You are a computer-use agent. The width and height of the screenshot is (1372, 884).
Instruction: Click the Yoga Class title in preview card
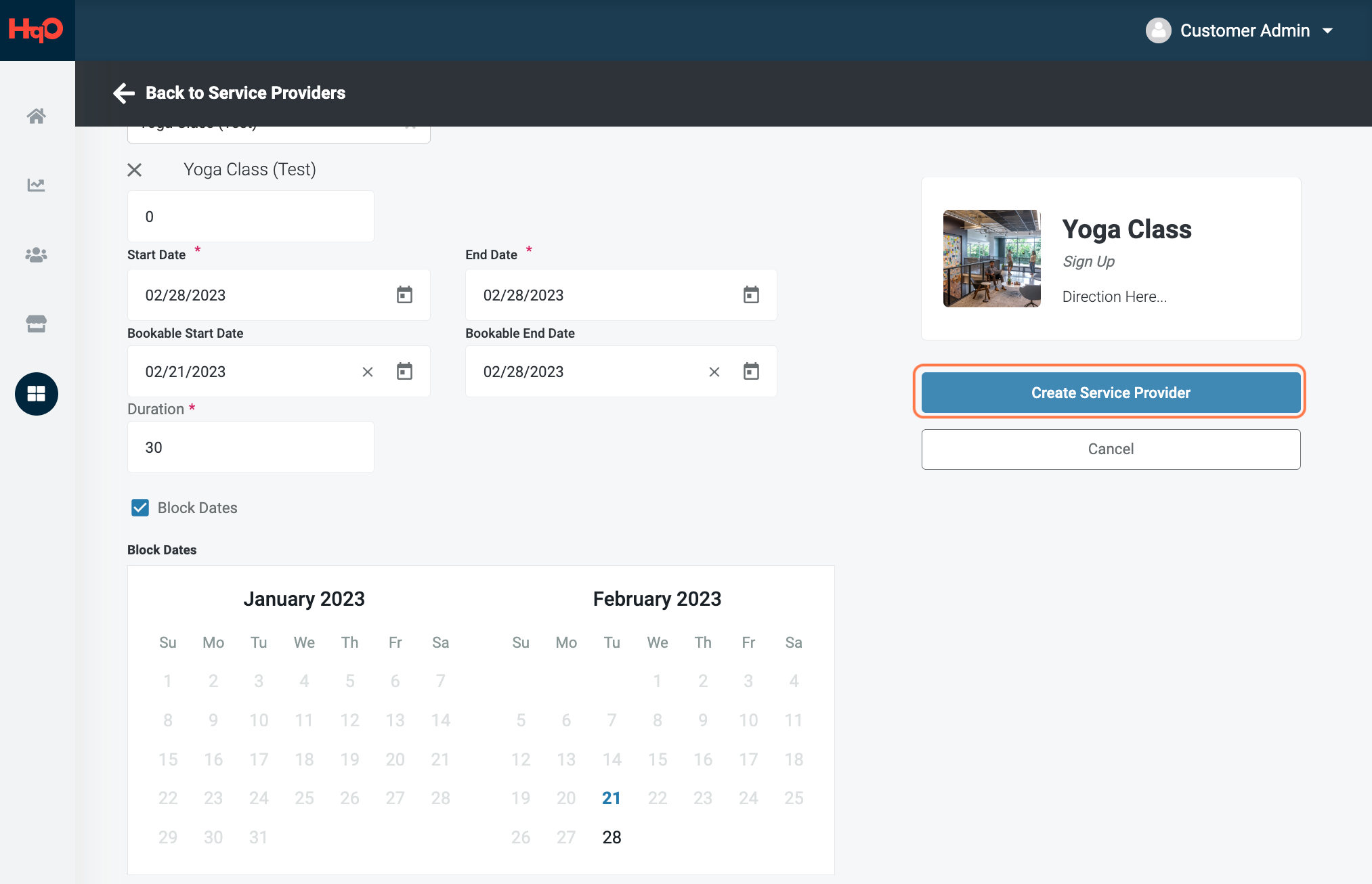click(x=1127, y=229)
